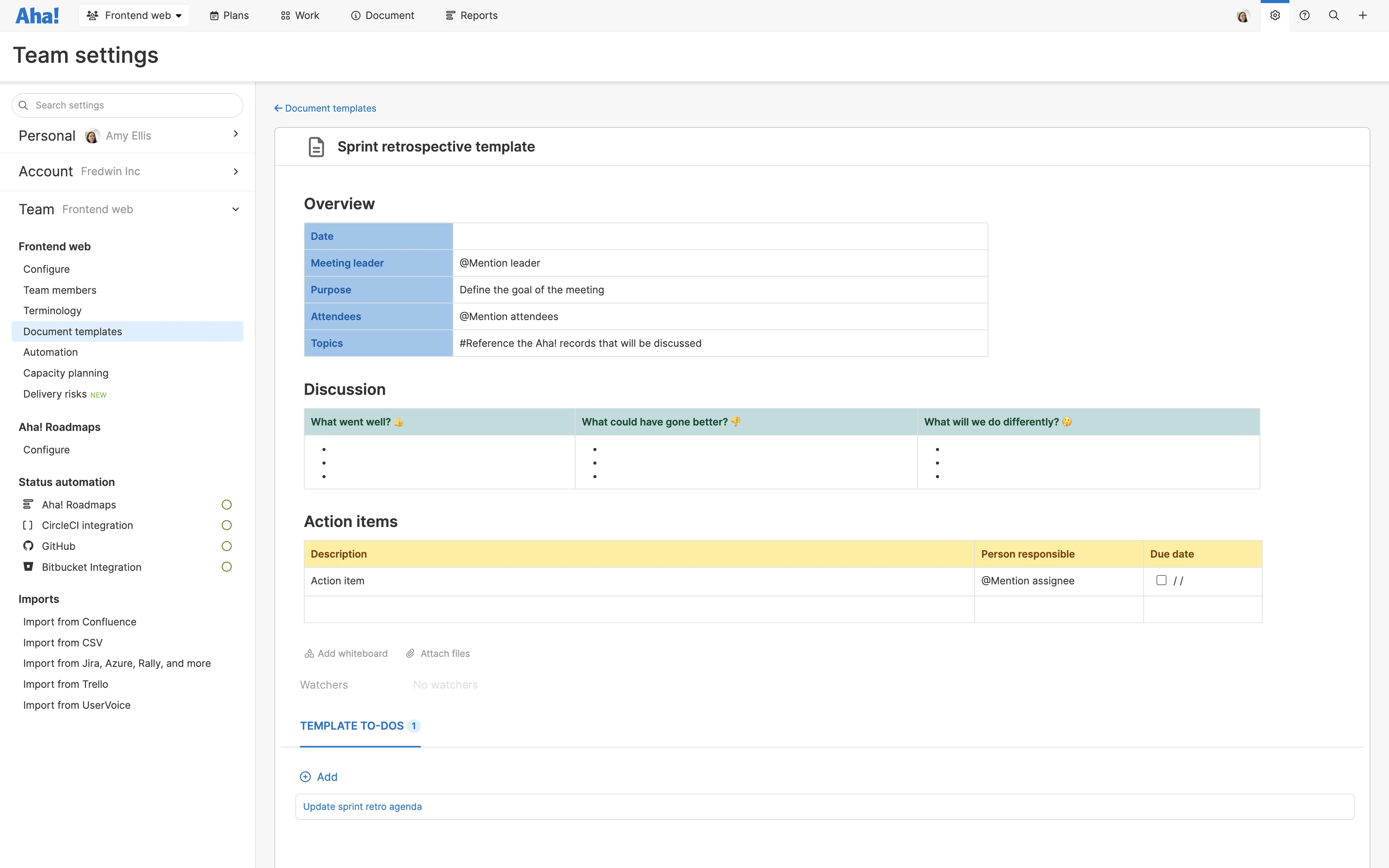Click the Attach files paperclip
The height and width of the screenshot is (868, 1389).
(x=410, y=653)
